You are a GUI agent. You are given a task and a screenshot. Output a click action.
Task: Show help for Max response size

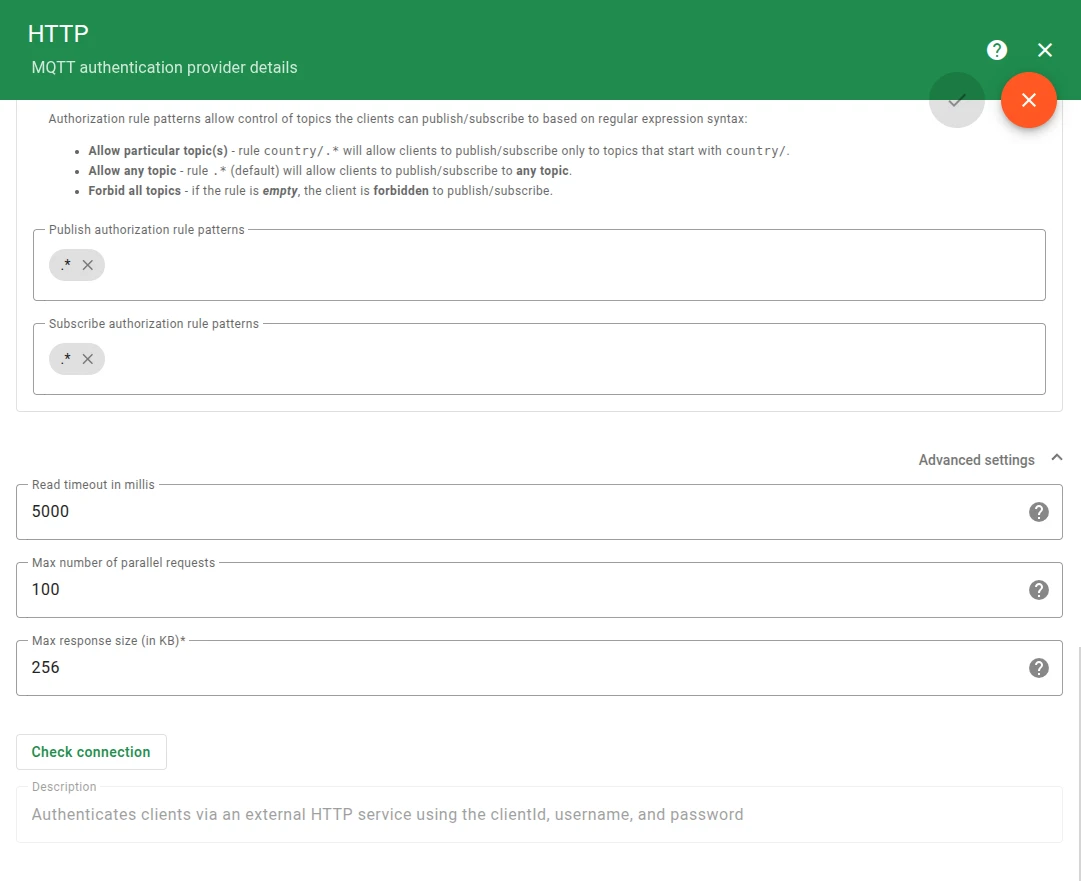pos(1038,667)
